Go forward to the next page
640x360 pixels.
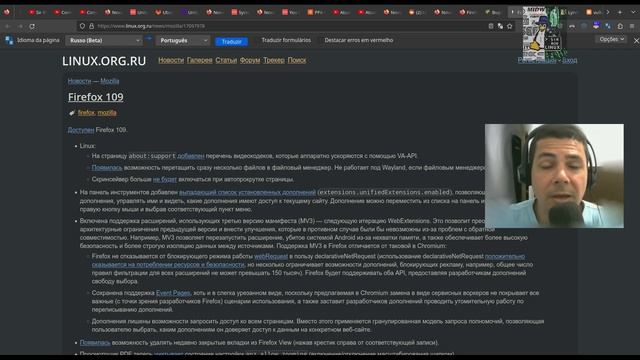[20, 26]
